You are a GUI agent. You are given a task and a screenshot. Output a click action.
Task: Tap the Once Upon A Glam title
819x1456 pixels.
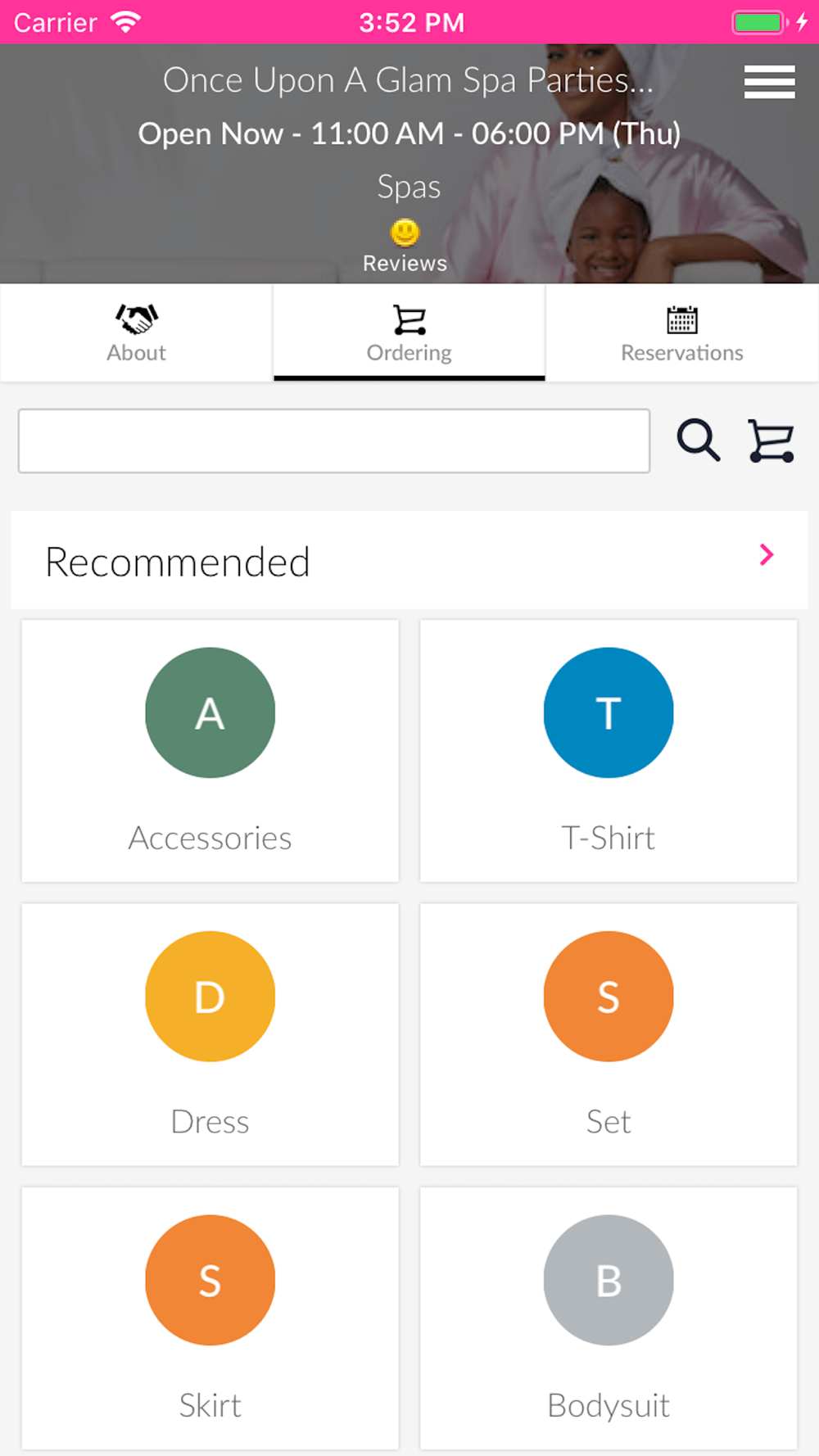[x=408, y=80]
